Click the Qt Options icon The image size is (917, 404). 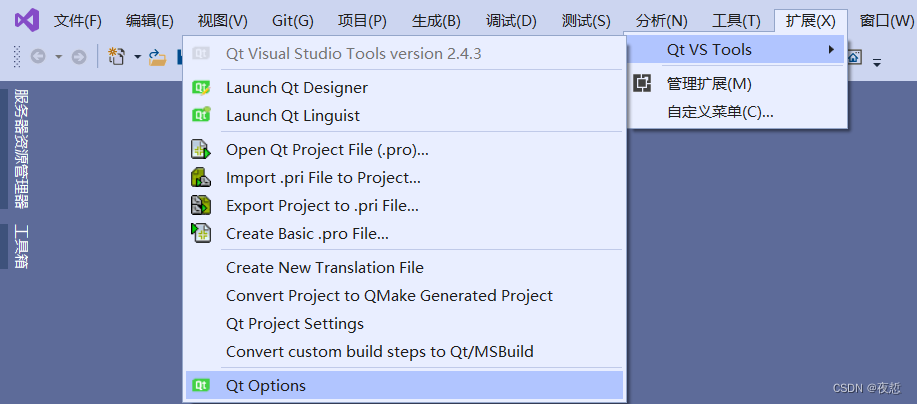(x=201, y=386)
